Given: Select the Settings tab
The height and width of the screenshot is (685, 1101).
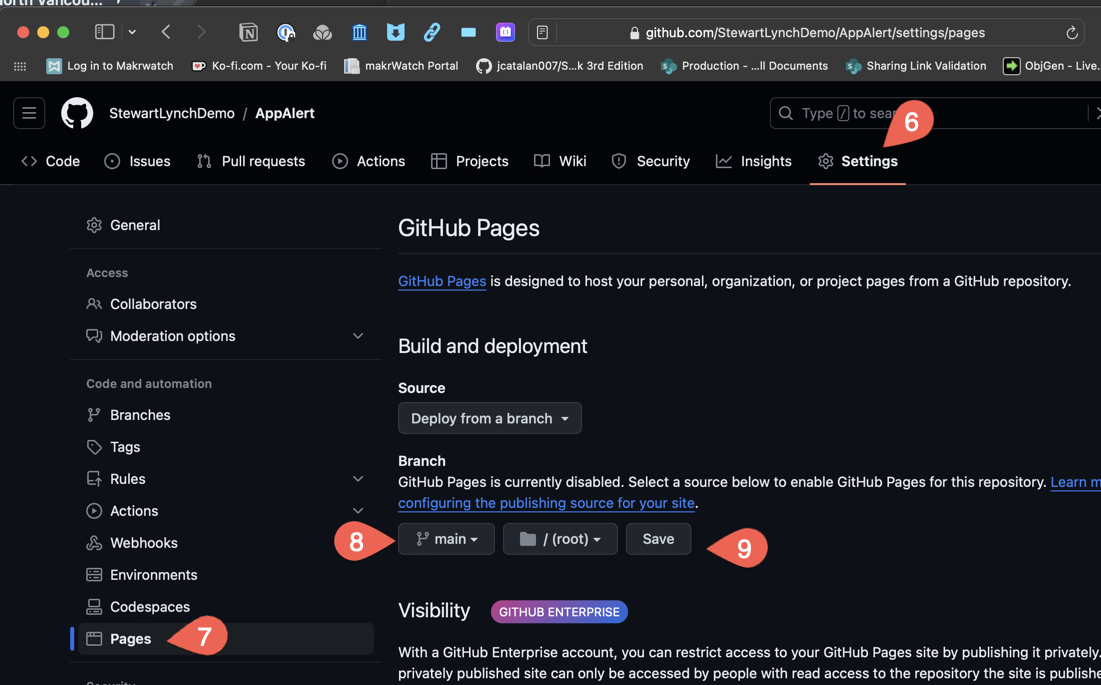Looking at the screenshot, I should pyautogui.click(x=858, y=161).
